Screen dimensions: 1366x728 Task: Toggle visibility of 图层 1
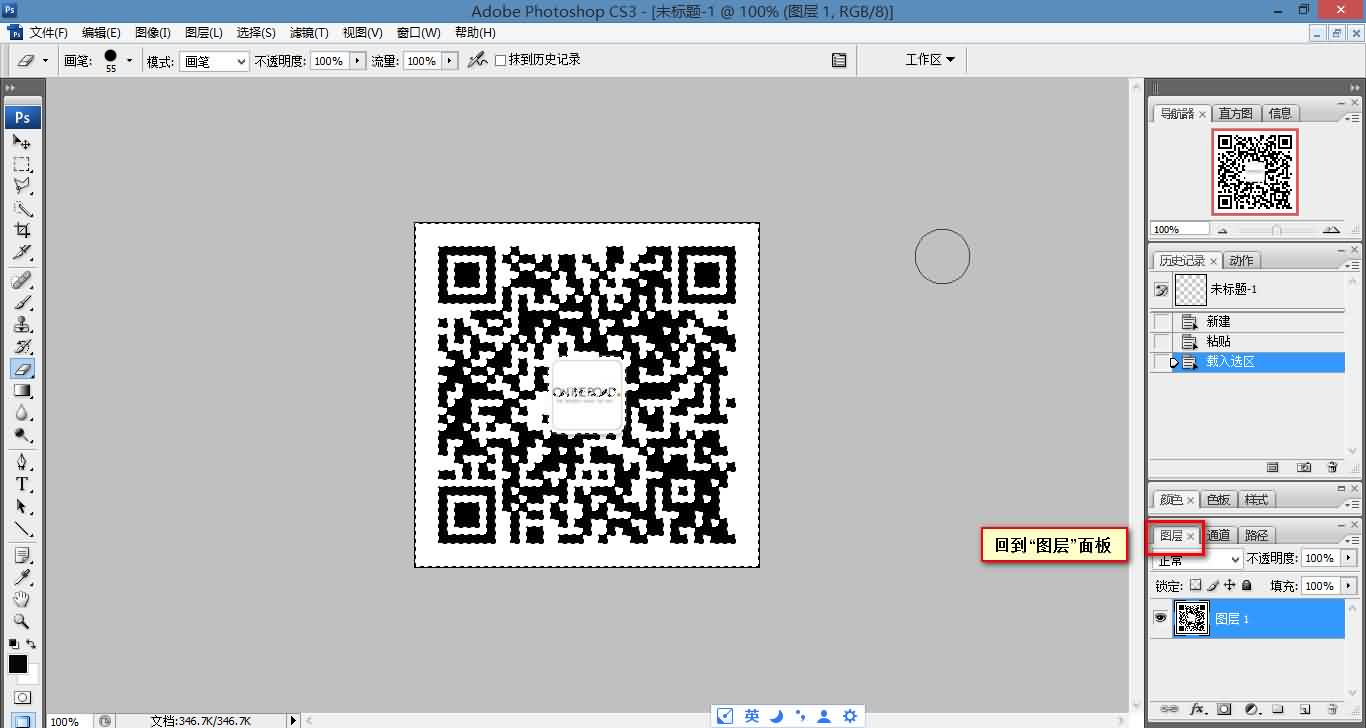(1160, 619)
